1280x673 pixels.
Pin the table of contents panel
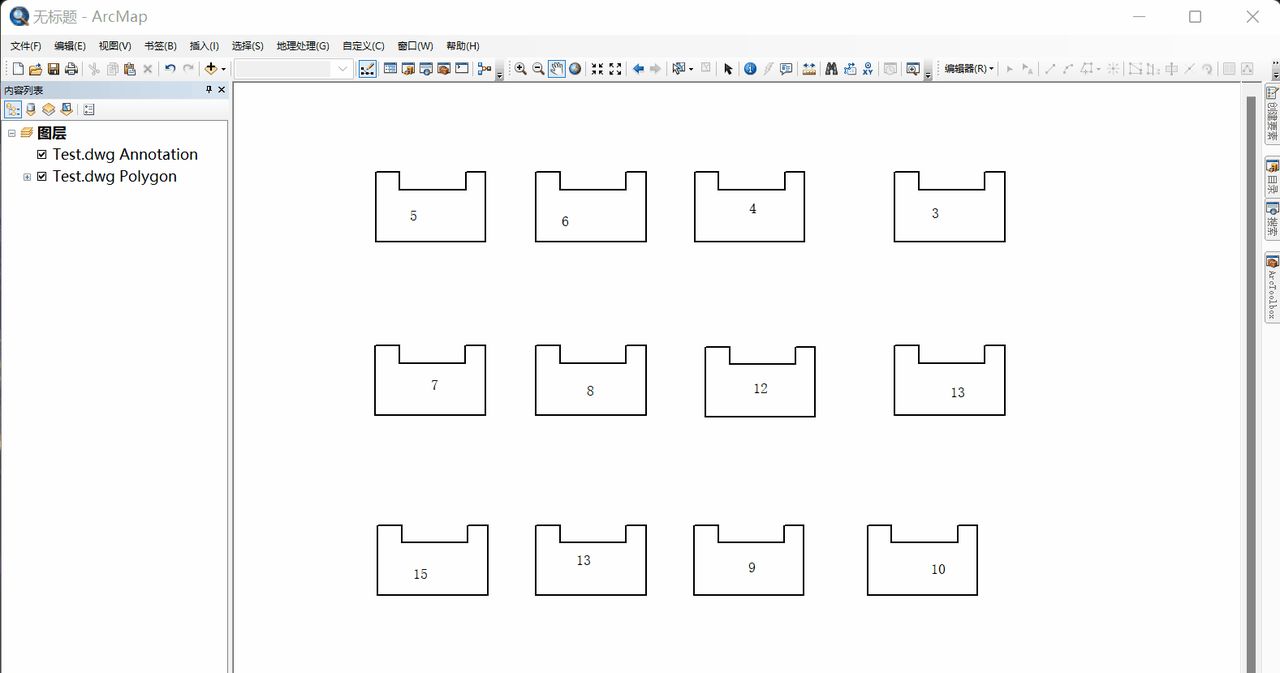coord(209,90)
